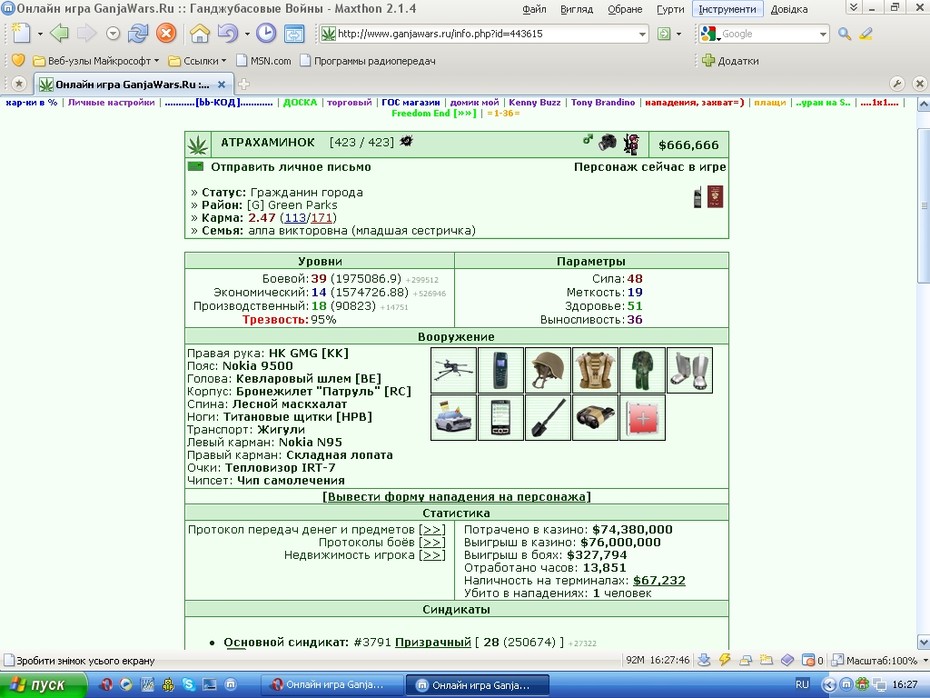Click the green envelope mail icon
The width and height of the screenshot is (930, 698).
195,167
